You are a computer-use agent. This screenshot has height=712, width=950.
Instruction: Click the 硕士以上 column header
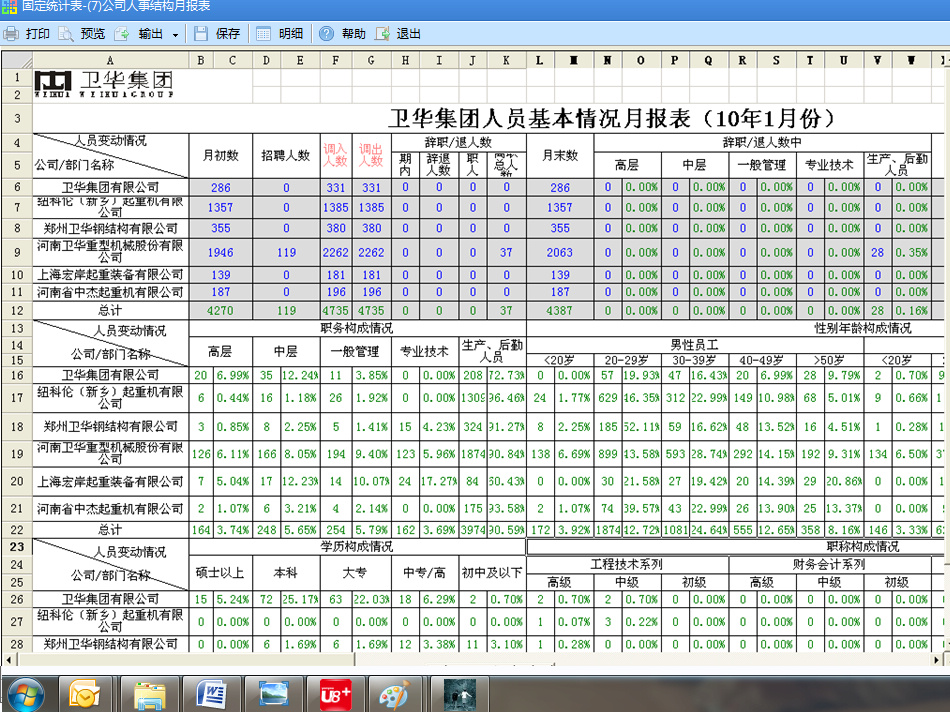coord(221,573)
